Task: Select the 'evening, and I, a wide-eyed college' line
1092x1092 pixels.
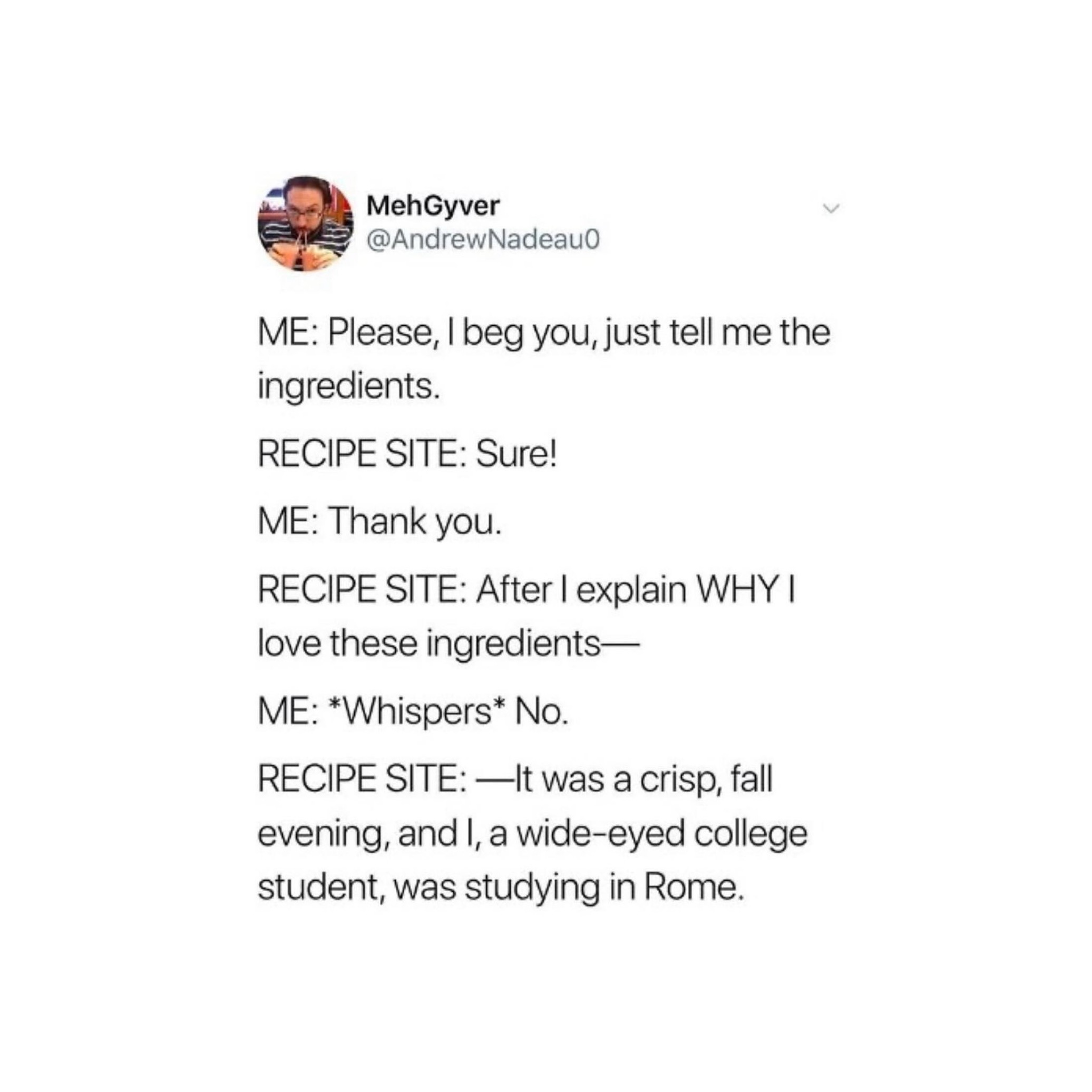Action: (533, 835)
